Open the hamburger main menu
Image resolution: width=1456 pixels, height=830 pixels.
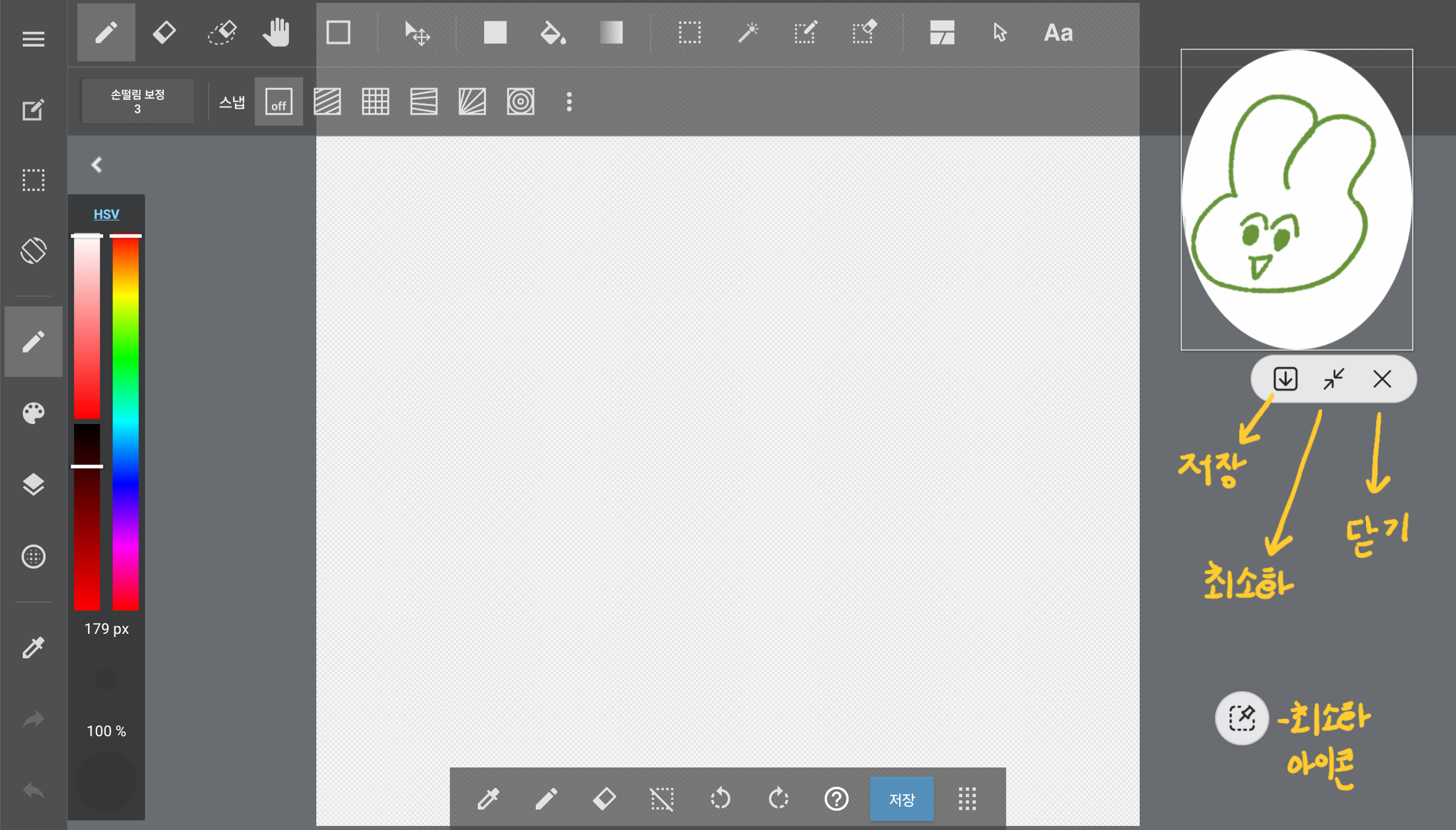[x=33, y=39]
